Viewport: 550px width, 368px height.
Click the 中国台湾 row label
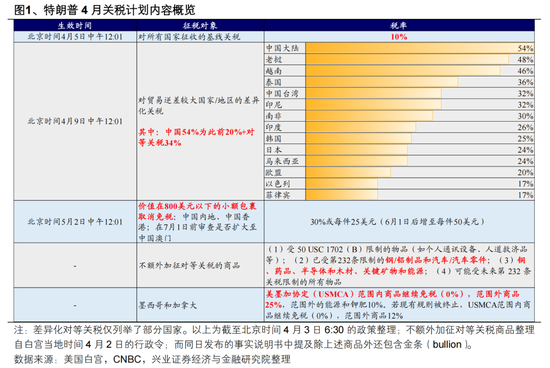[282, 93]
